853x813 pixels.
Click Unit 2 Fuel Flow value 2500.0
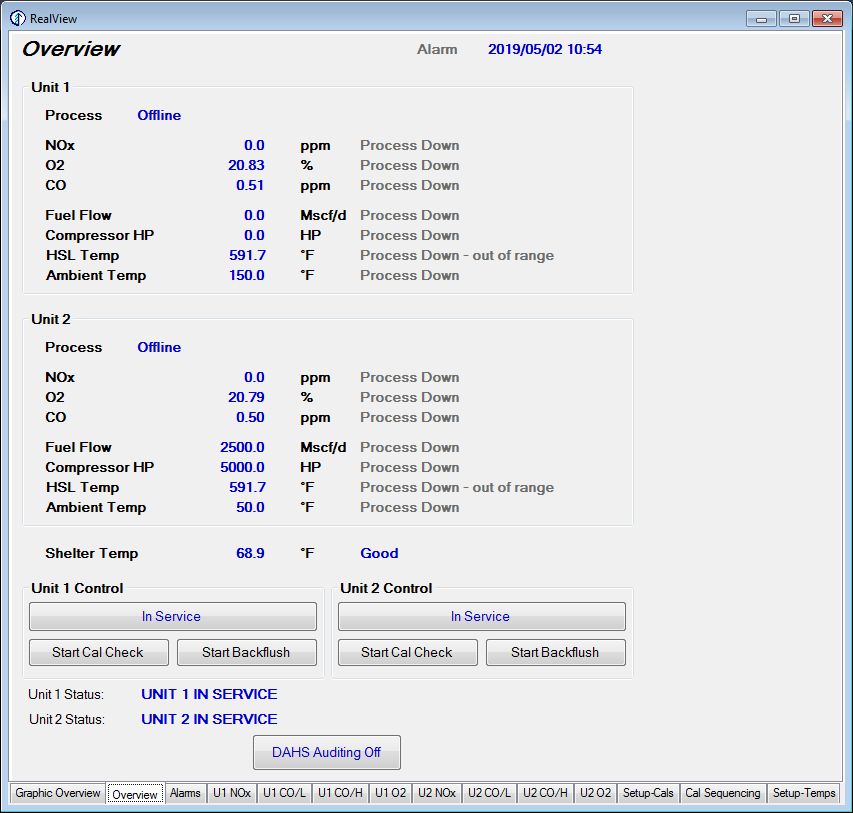(x=242, y=447)
